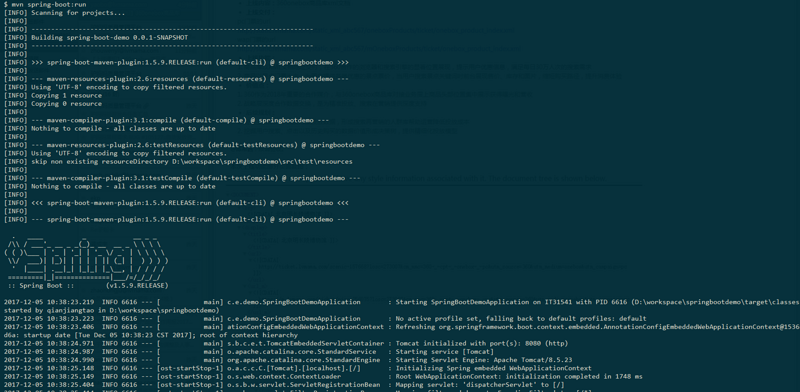Click timestamp '2017-12-05 10:38:24.971'

click(x=48, y=343)
